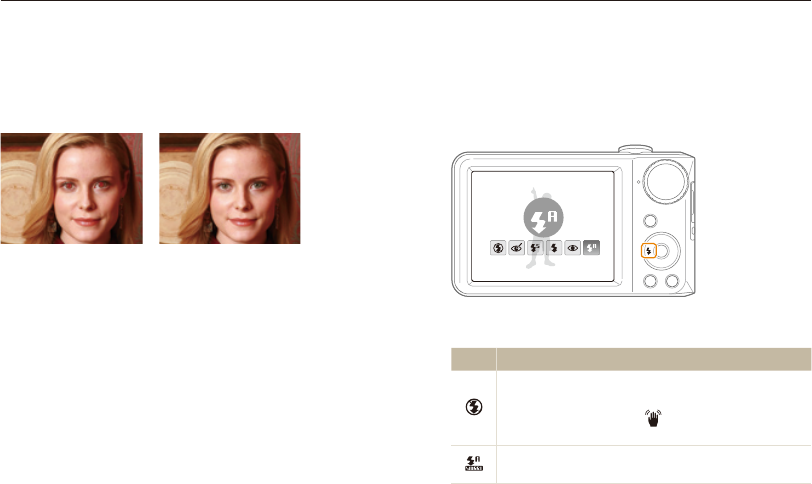Click the lower-right round button on camera back
Image resolution: width=812 pixels, height=484 pixels.
coord(672,281)
